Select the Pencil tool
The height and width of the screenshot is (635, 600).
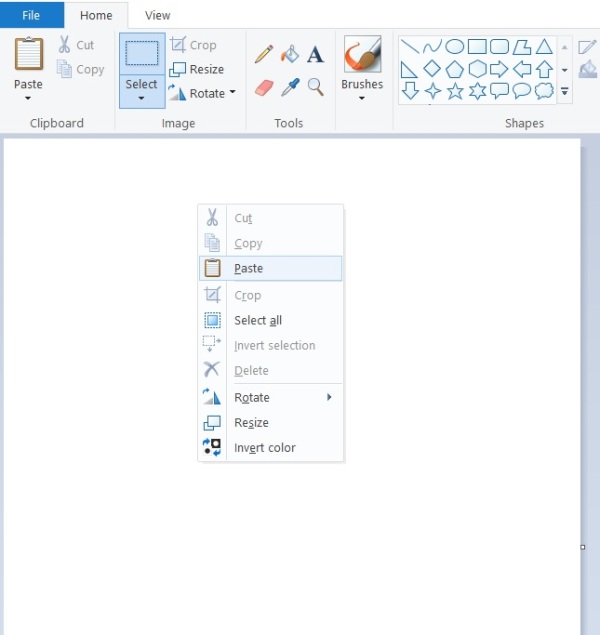[264, 54]
